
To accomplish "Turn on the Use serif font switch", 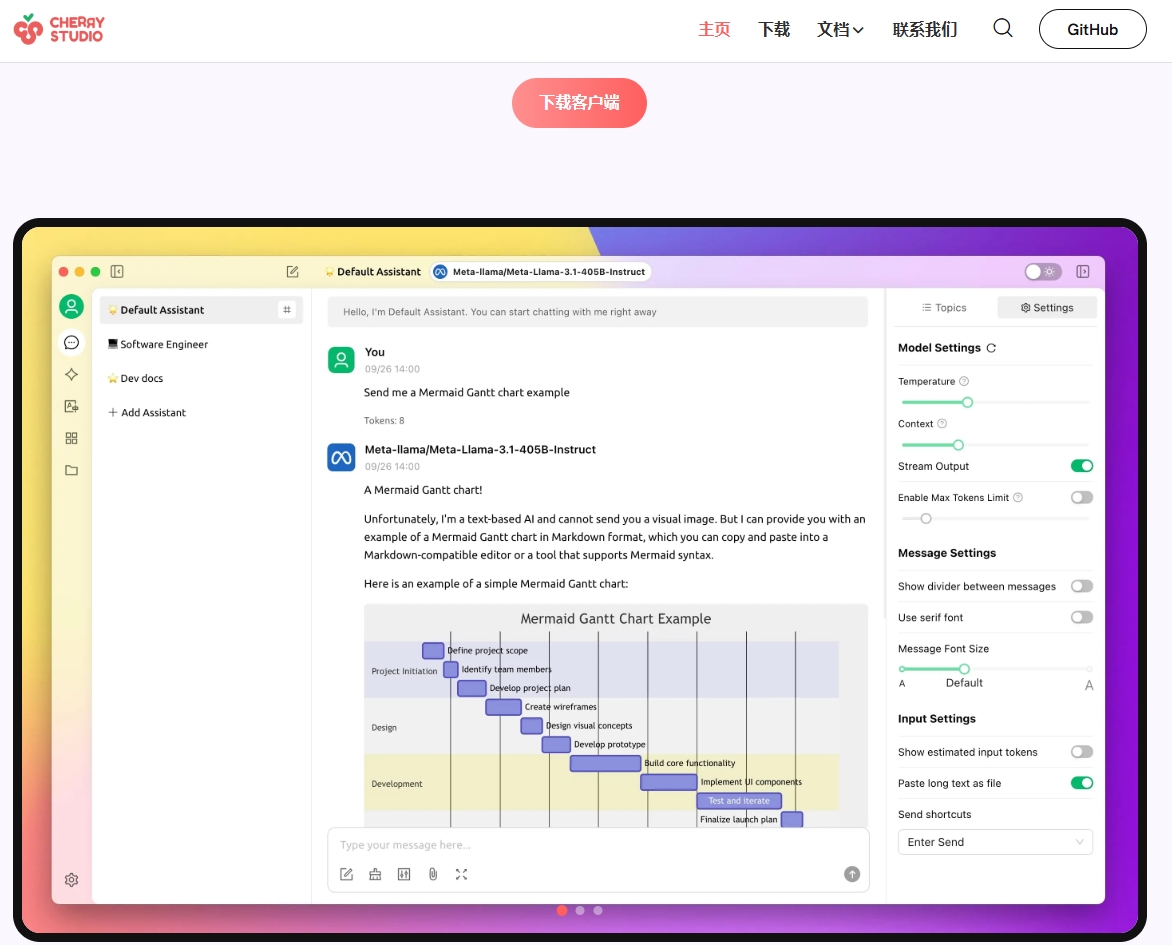I will (1081, 617).
